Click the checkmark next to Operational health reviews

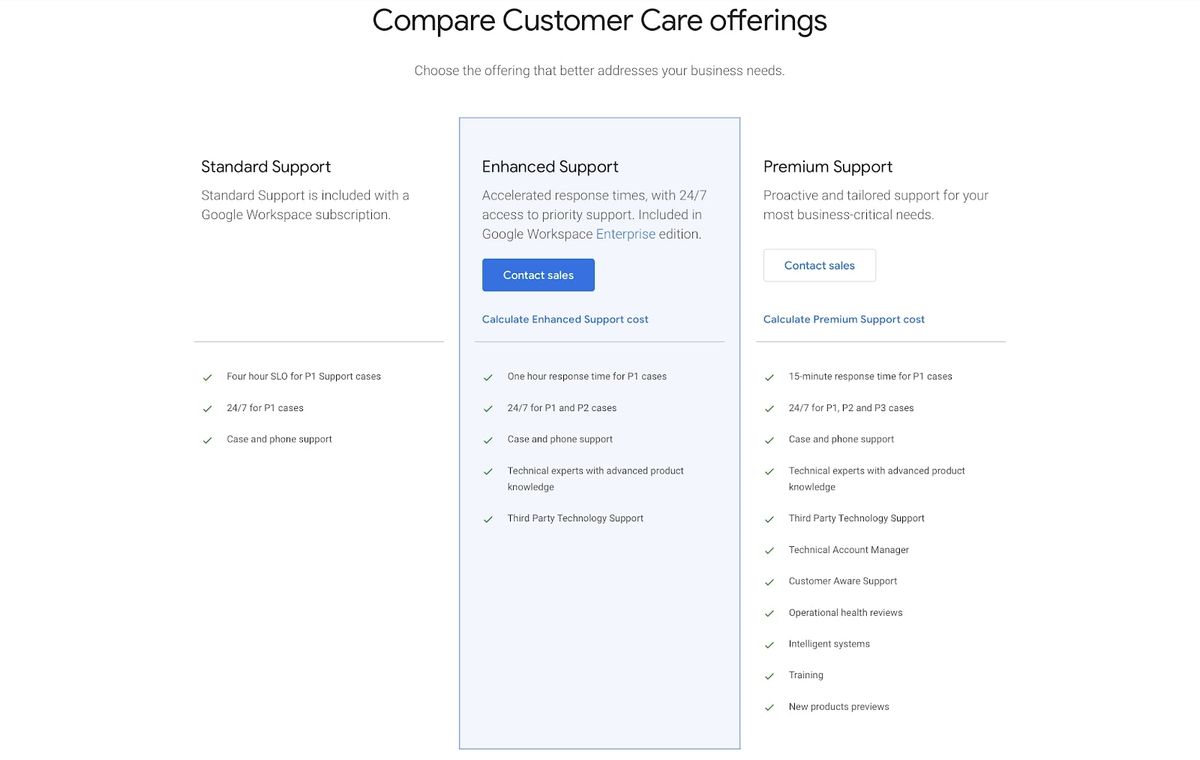(770, 612)
